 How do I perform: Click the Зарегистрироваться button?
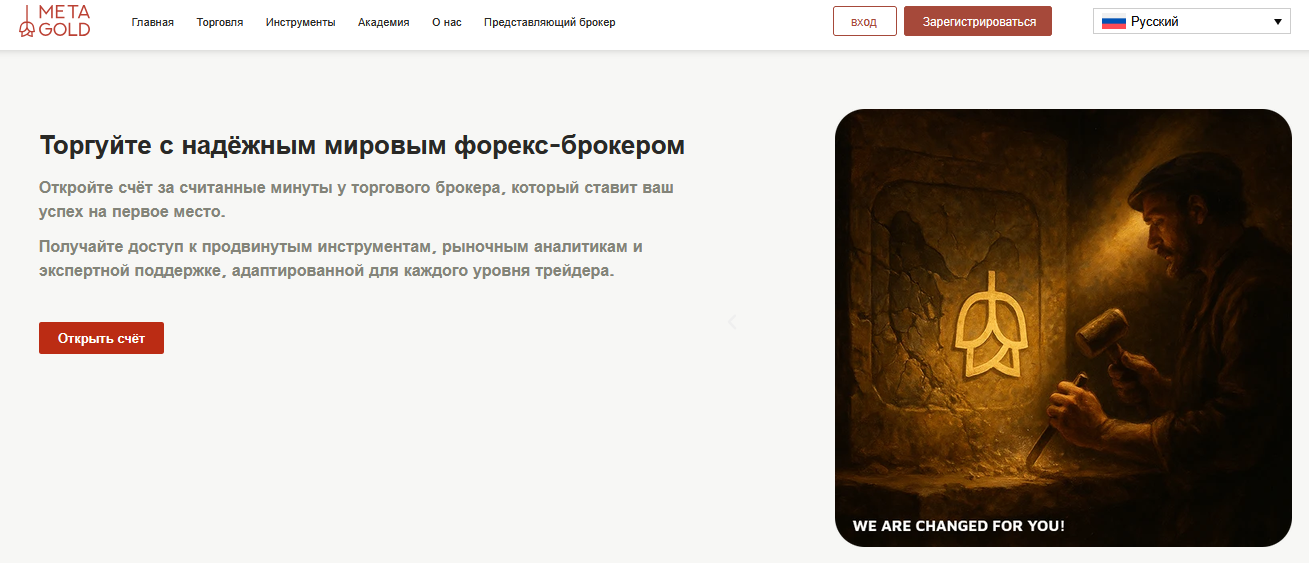pos(978,21)
